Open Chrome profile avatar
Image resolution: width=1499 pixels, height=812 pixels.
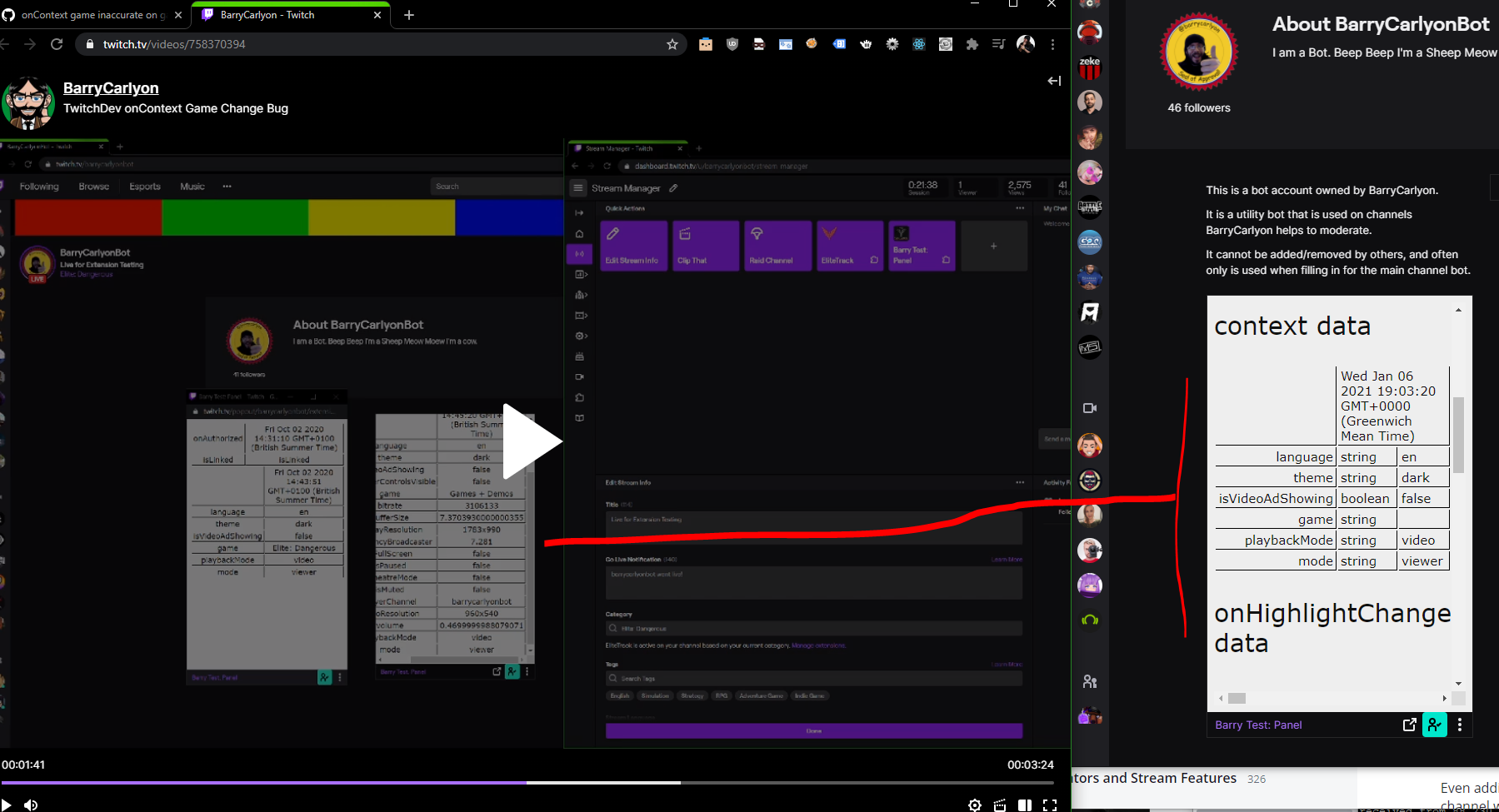[1026, 44]
